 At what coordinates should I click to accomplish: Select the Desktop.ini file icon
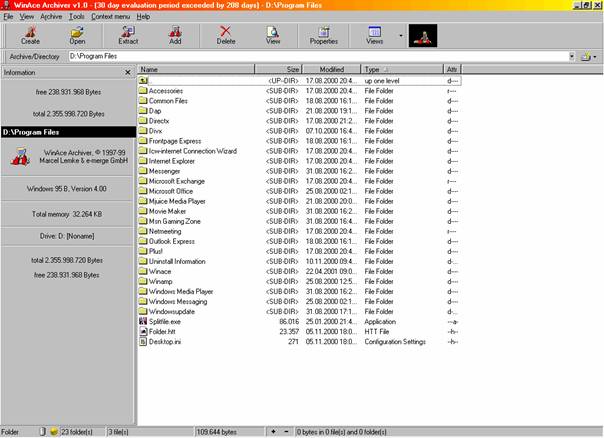[x=143, y=341]
